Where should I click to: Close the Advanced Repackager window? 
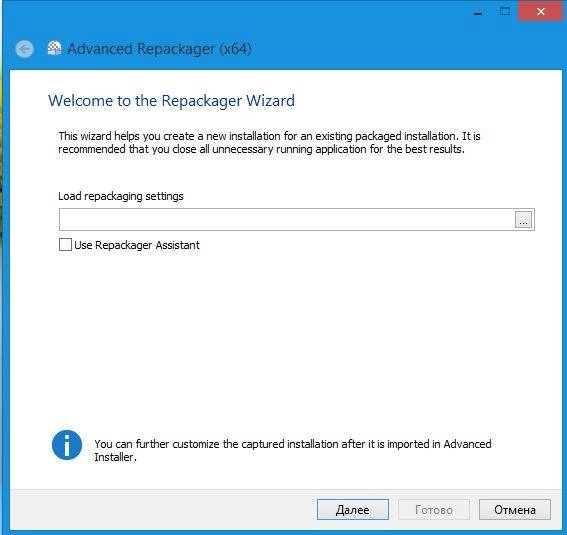[541, 12]
